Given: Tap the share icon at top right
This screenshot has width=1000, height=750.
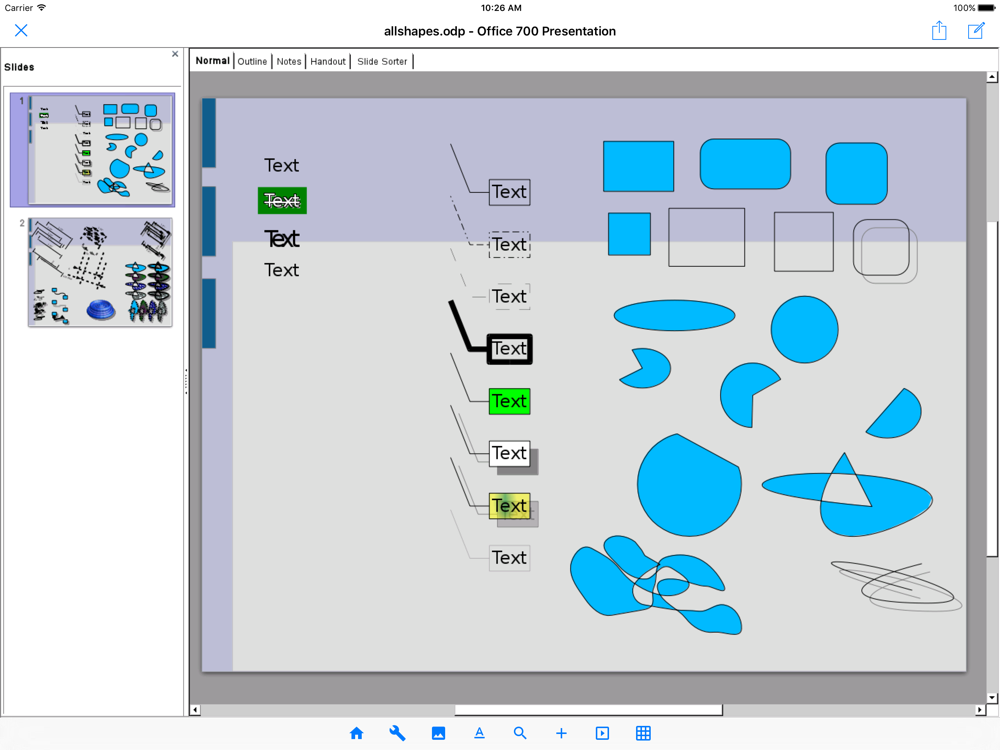Looking at the screenshot, I should click(939, 30).
